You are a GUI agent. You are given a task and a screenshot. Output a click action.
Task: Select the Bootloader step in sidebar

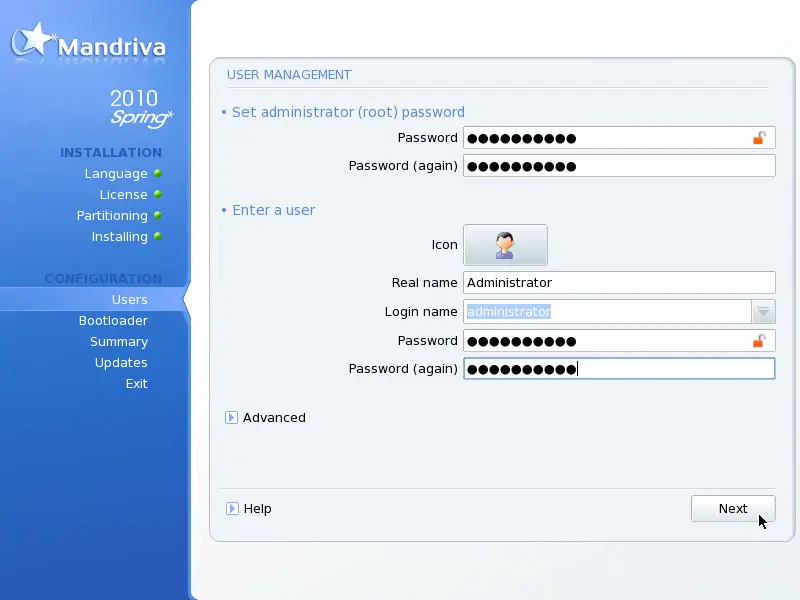[x=113, y=320]
